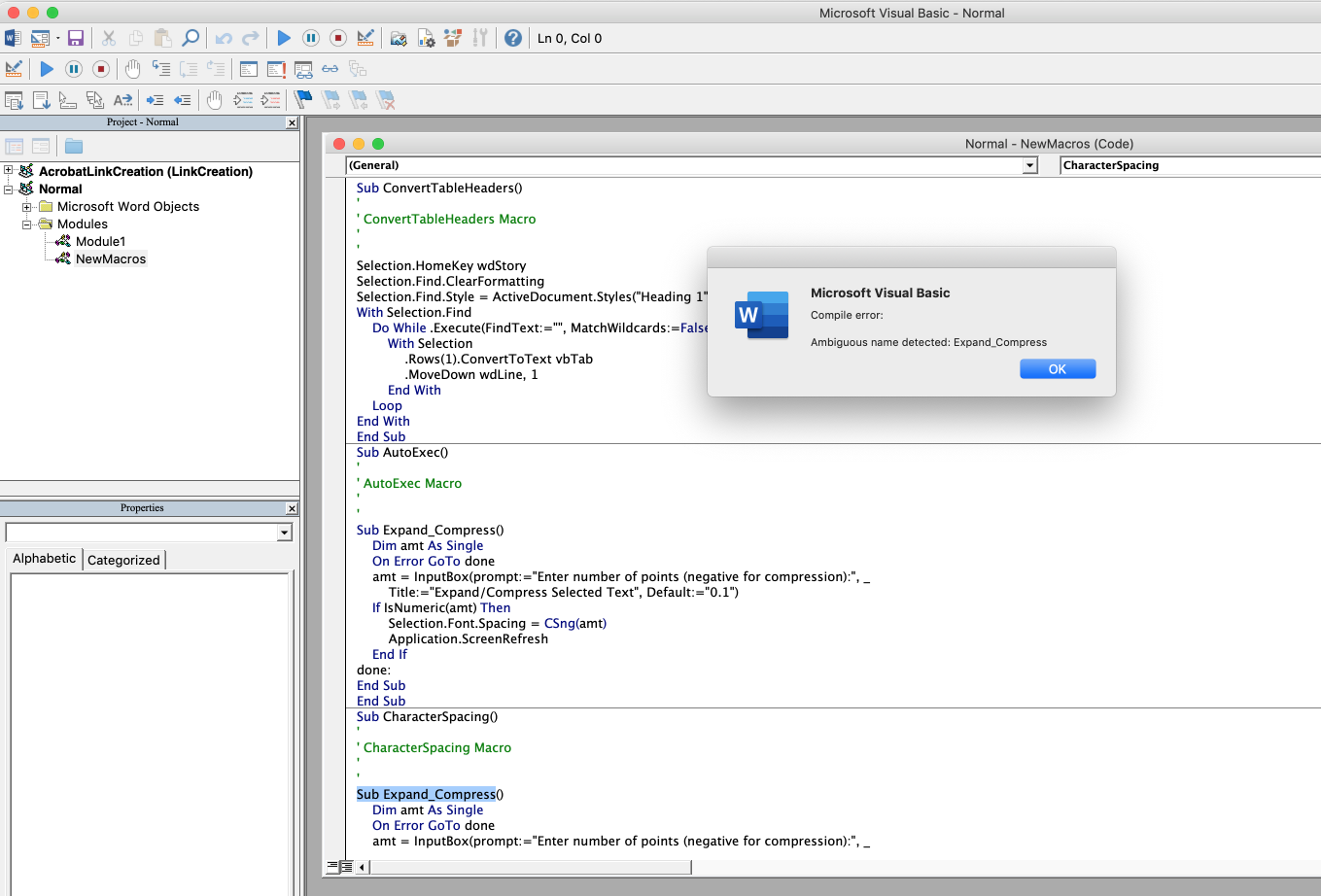This screenshot has height=896, width=1321.
Task: Open Visual Basic Help question mark
Action: (x=513, y=38)
